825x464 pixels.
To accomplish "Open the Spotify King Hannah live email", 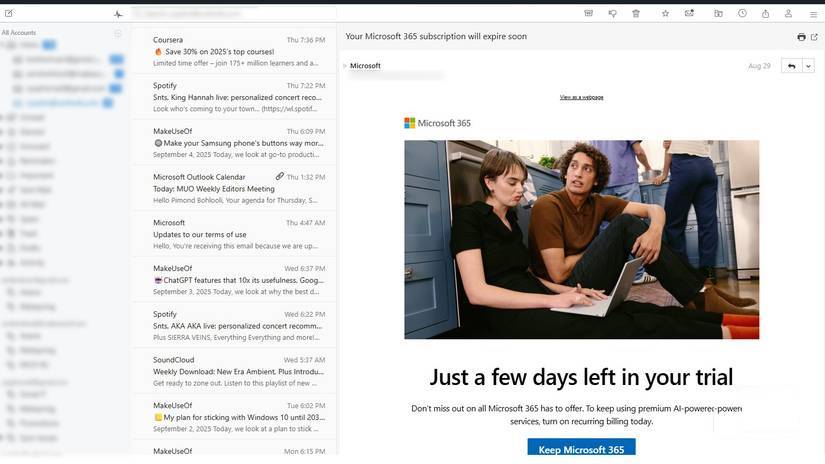I will point(234,97).
